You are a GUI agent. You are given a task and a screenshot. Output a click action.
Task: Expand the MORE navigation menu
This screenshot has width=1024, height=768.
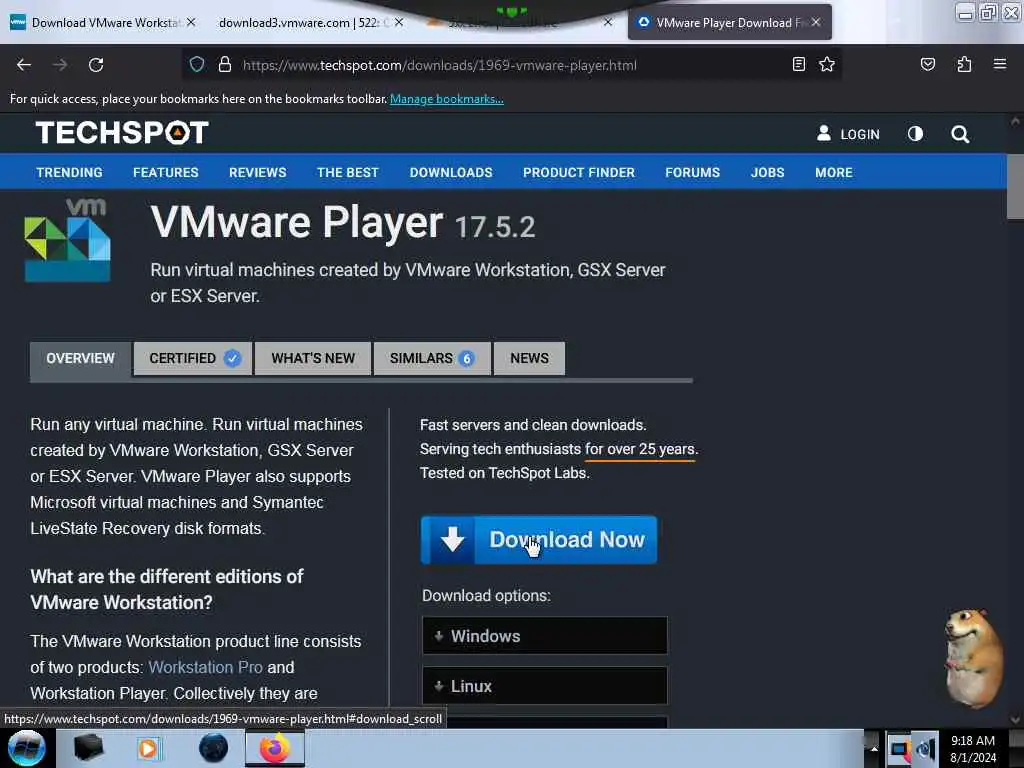(x=833, y=172)
